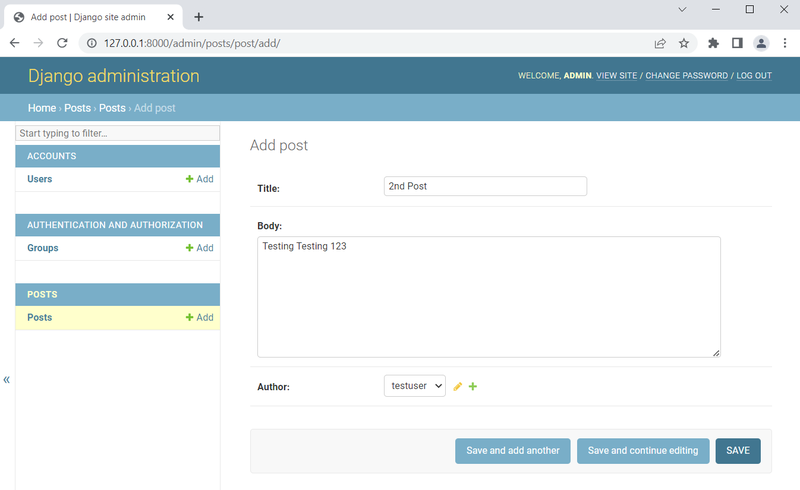Viewport: 800px width, 490px height.
Task: Close the Add post browser tab
Action: click(x=170, y=17)
